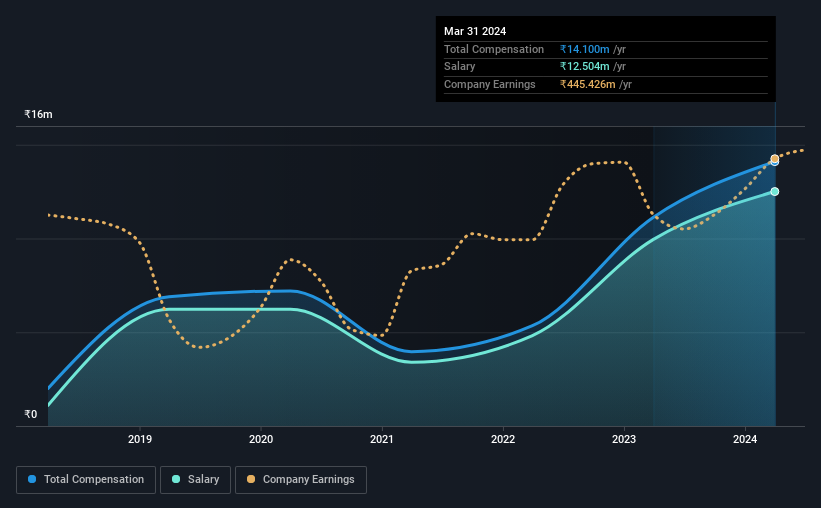Click the 2019 x-axis label
The height and width of the screenshot is (508, 821).
pyautogui.click(x=140, y=439)
